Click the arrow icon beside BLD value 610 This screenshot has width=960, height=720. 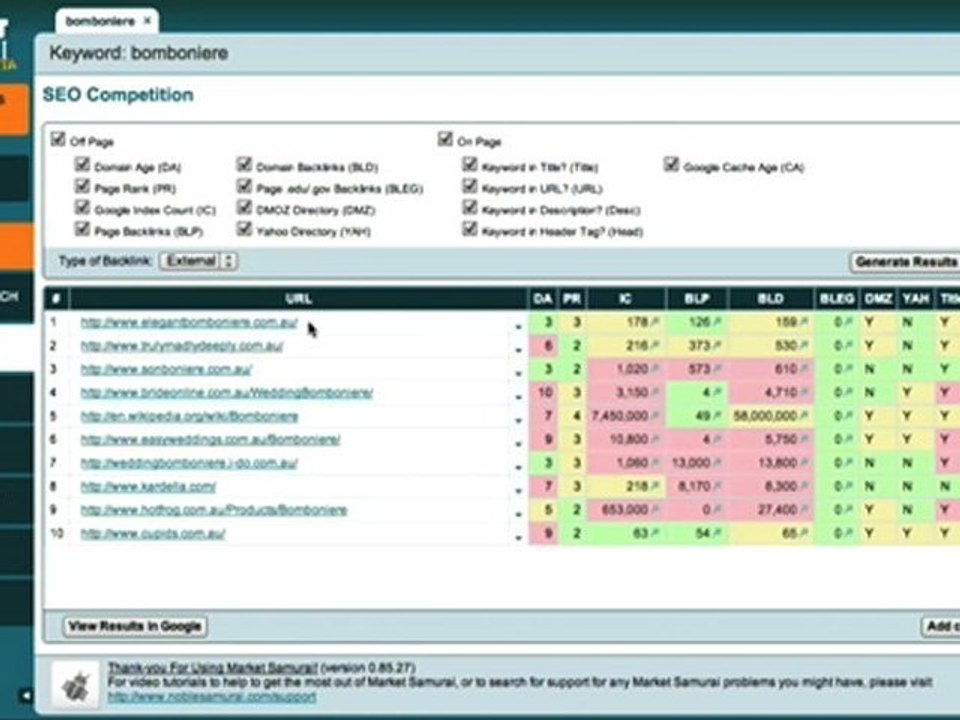pos(803,369)
